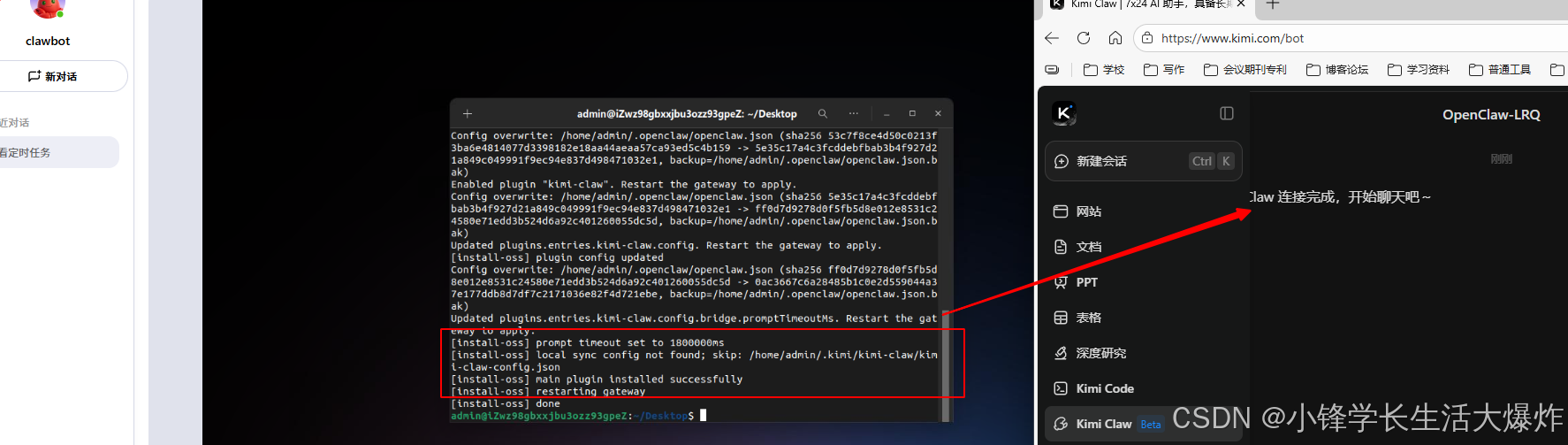
Task: Click 新建会话 new conversation button
Action: pyautogui.click(x=1144, y=161)
